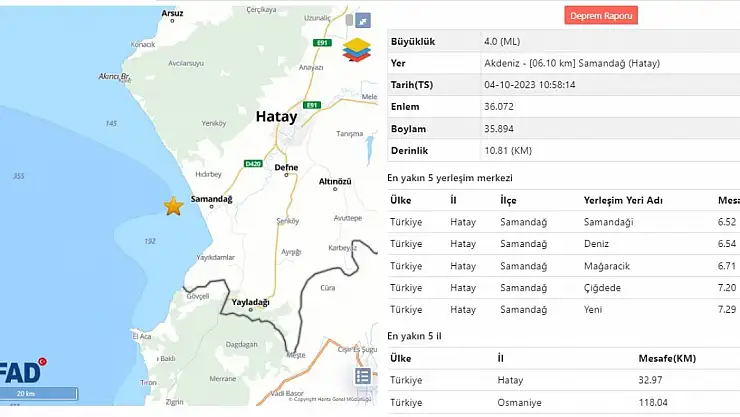The image size is (740, 417).
Task: Click the Yayladağı town label on map
Action: pos(251,300)
